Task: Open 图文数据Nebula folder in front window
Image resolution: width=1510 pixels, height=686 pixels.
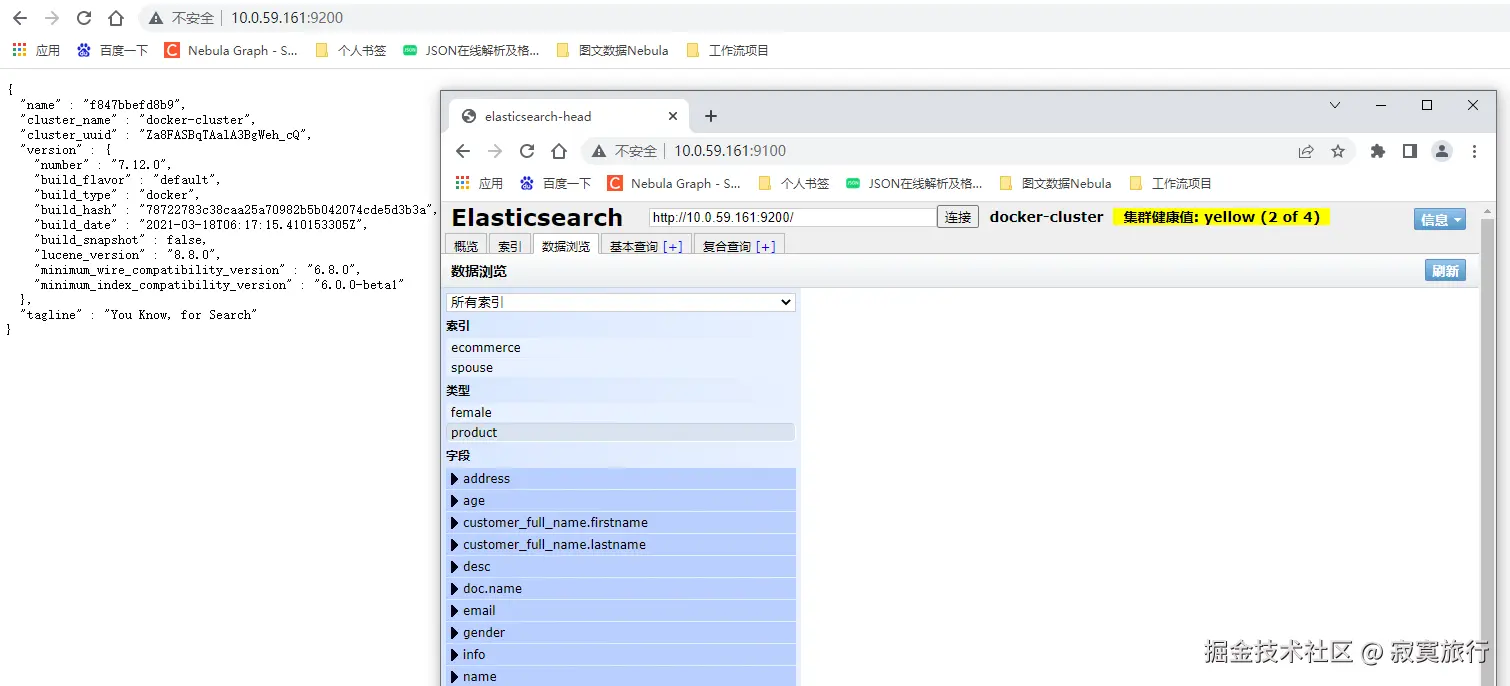Action: (x=1055, y=183)
